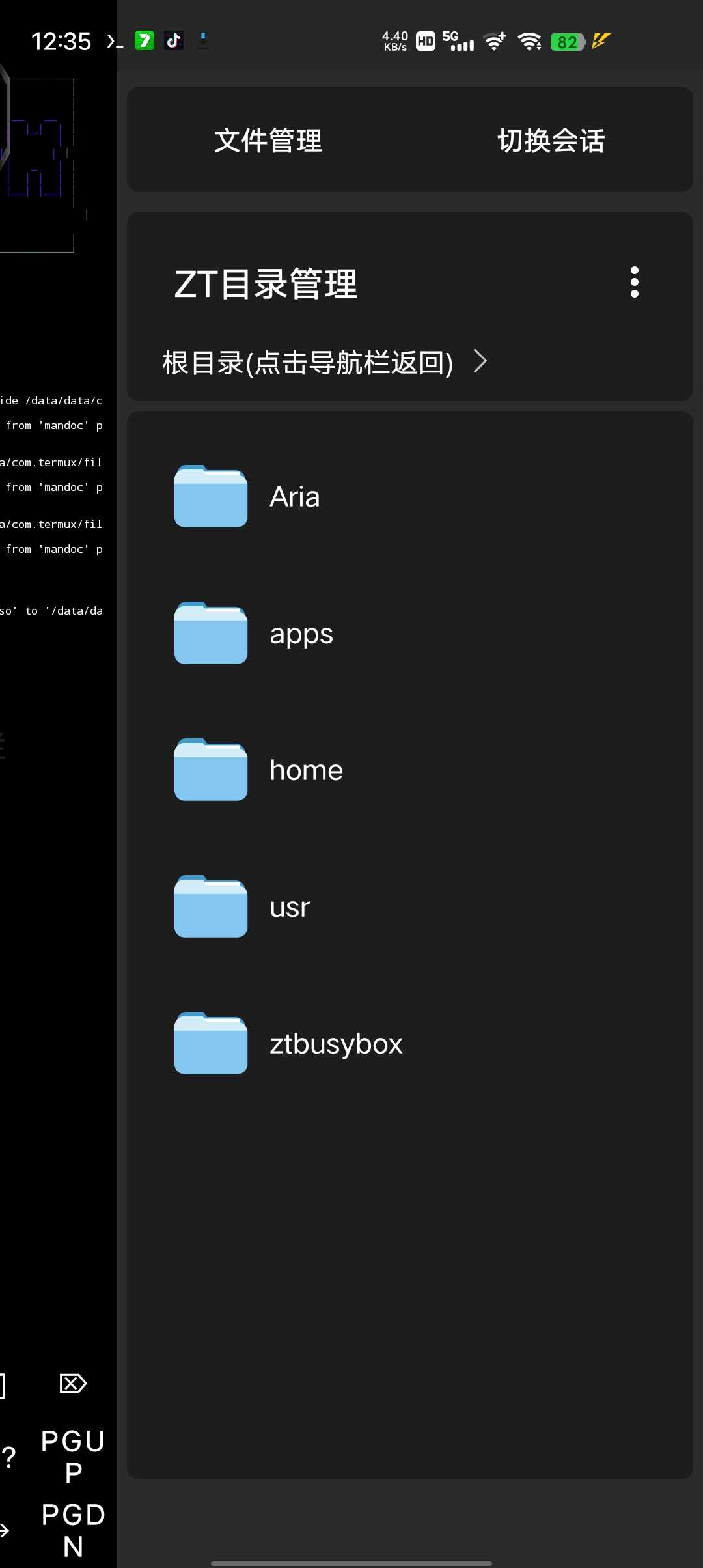Image resolution: width=703 pixels, height=1568 pixels.
Task: Tap the battery indicator in status bar
Action: [568, 42]
